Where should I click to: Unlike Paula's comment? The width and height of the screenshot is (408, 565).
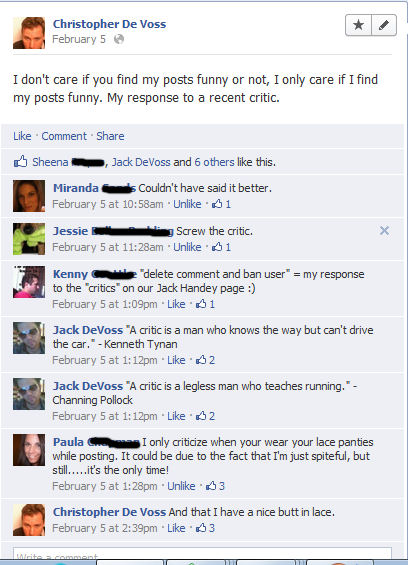[181, 486]
